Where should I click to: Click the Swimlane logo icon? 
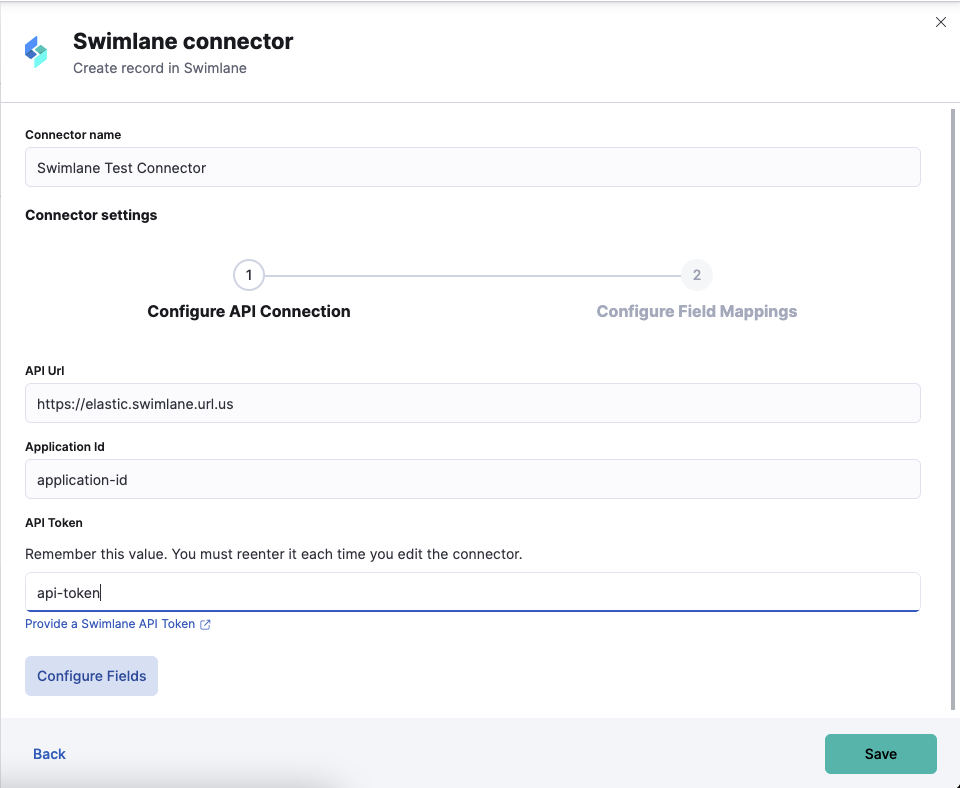(36, 52)
